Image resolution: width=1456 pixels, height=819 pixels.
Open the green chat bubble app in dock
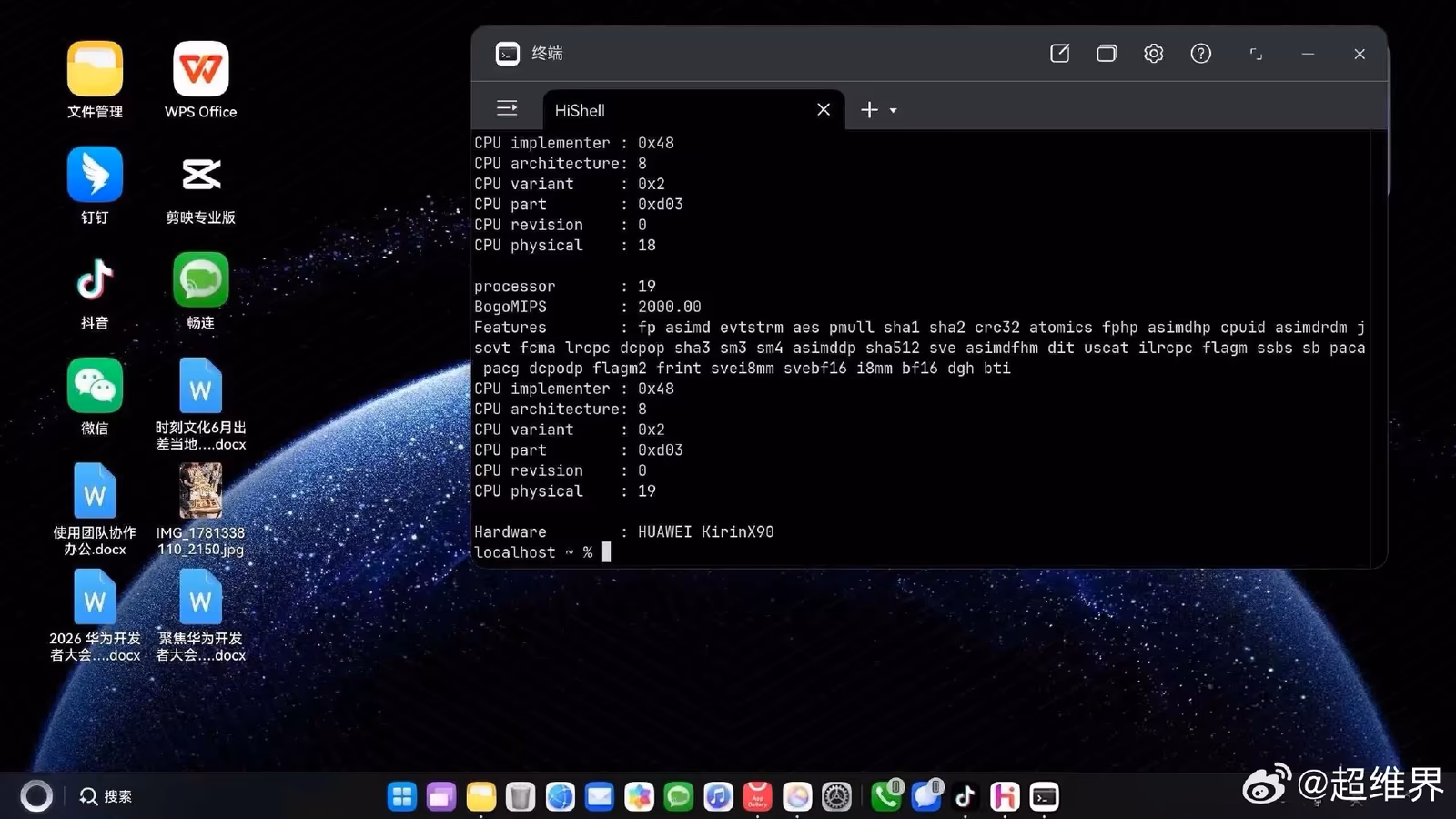point(679,797)
